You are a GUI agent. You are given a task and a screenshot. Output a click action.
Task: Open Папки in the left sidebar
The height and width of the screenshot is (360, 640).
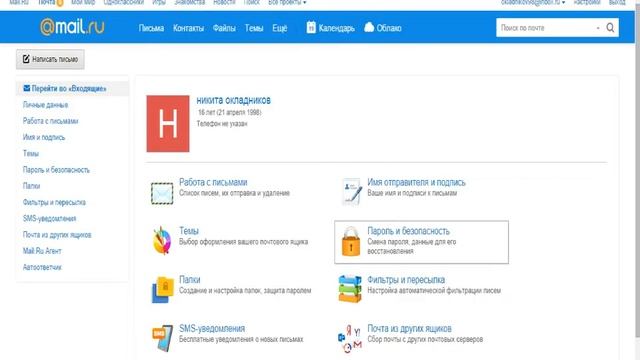coord(31,186)
